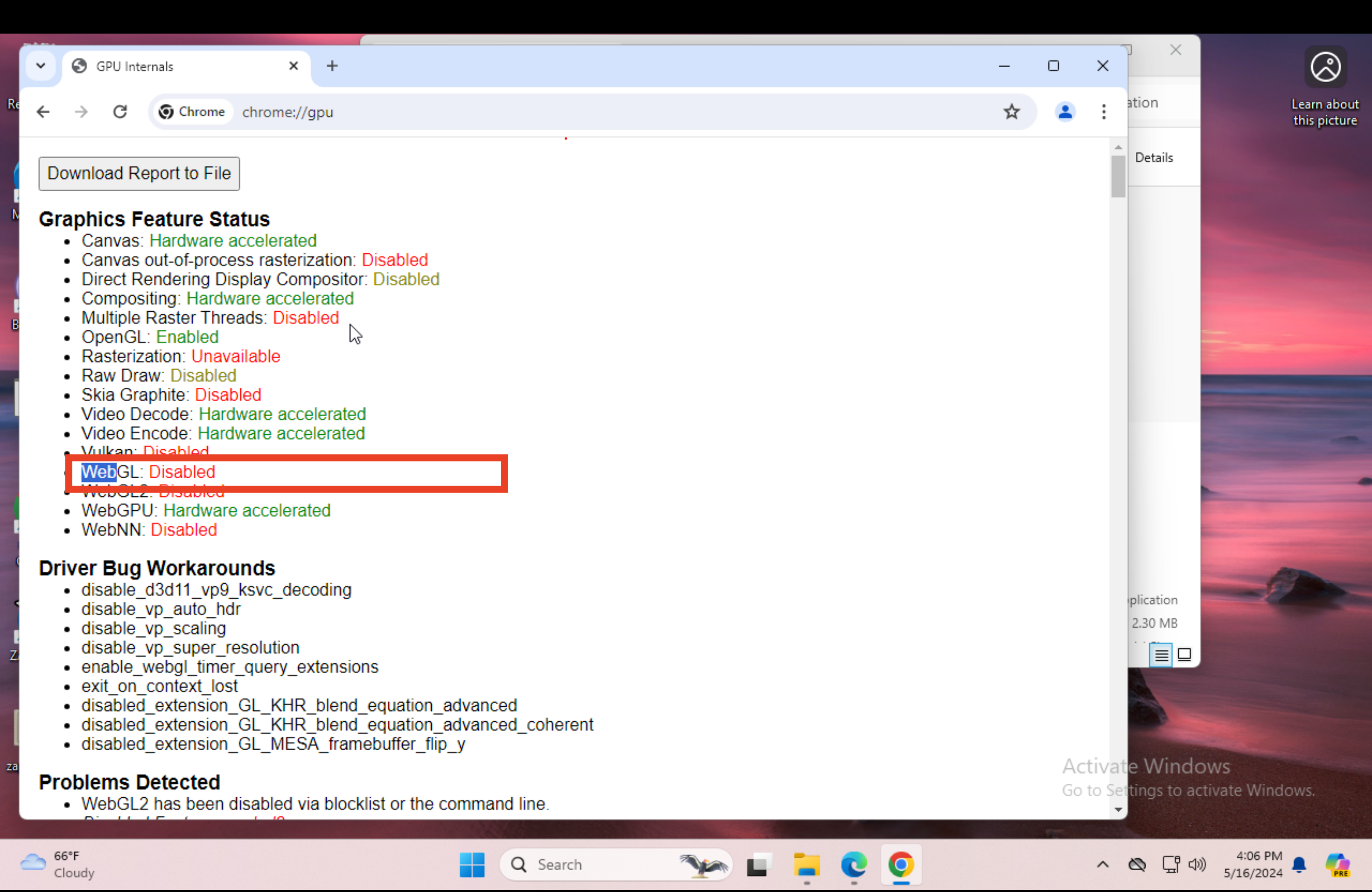The height and width of the screenshot is (892, 1372).
Task: Click Download Report to File
Action: 139,174
